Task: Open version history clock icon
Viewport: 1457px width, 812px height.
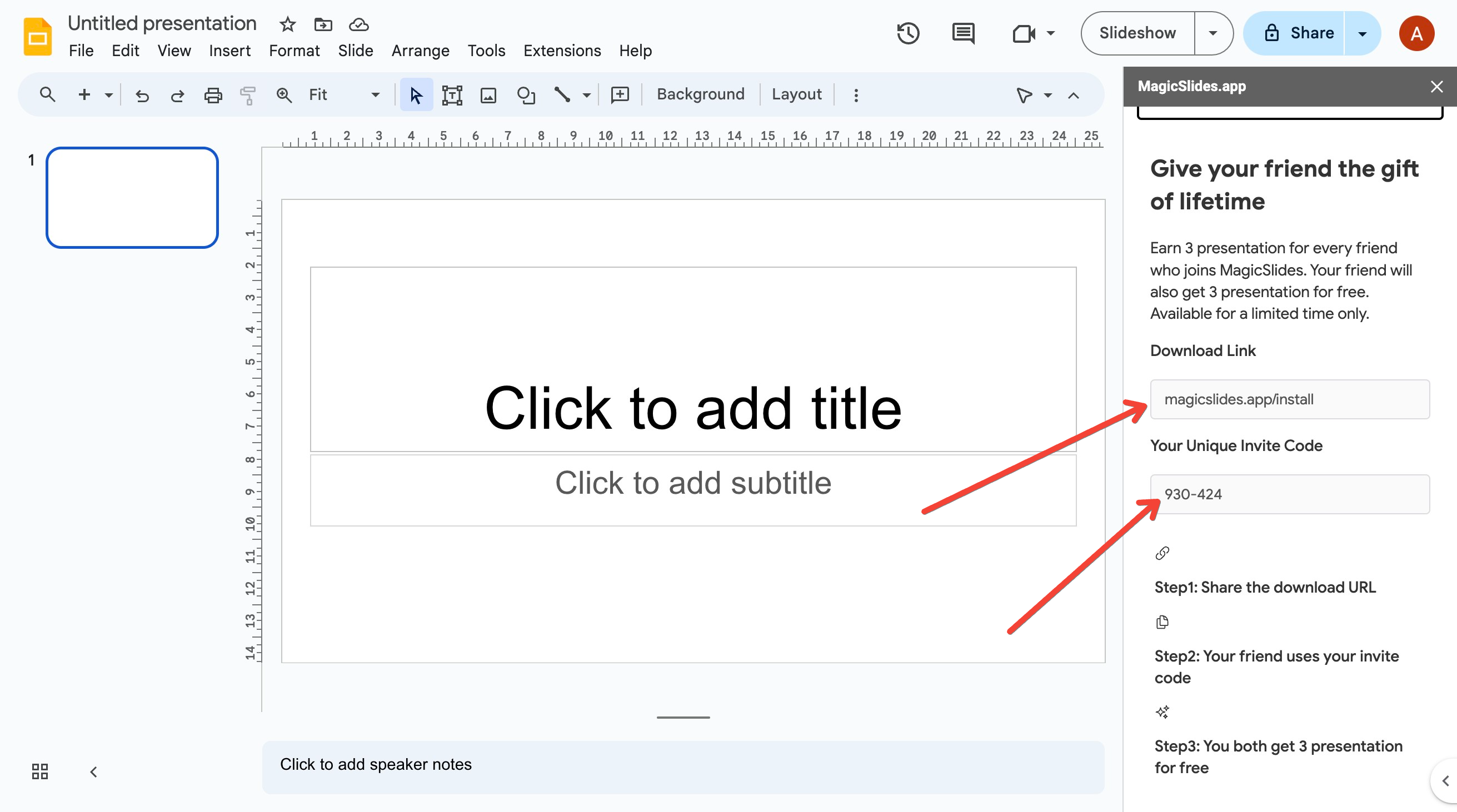Action: [x=908, y=33]
